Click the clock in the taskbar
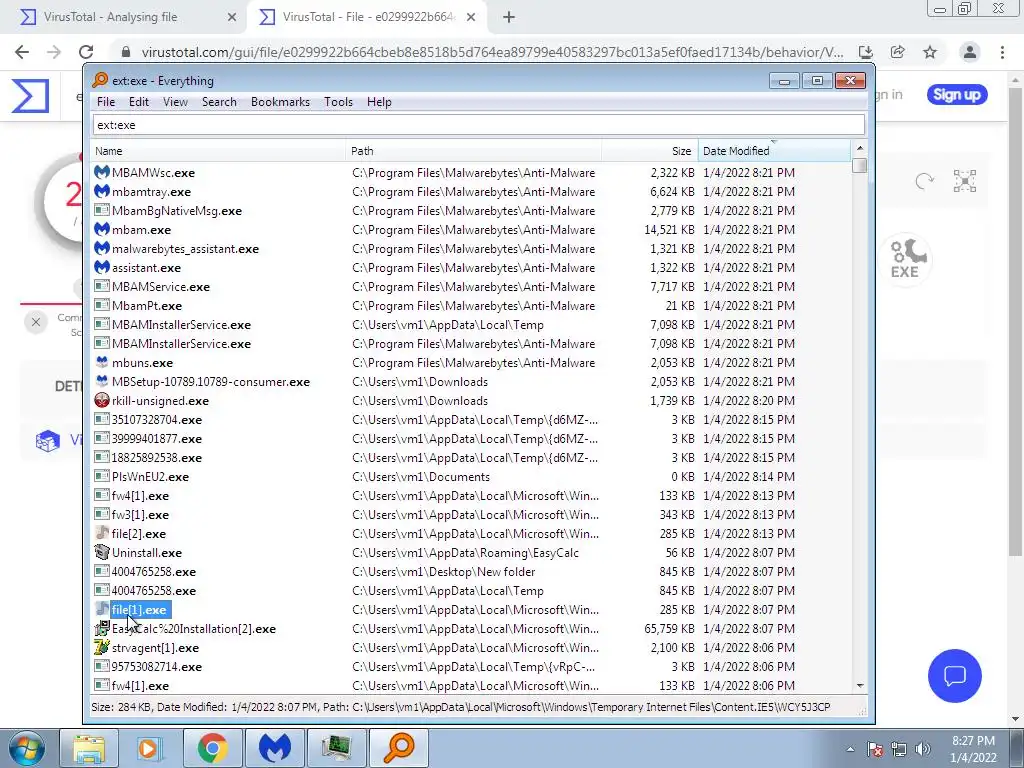The image size is (1024, 768). [973, 749]
